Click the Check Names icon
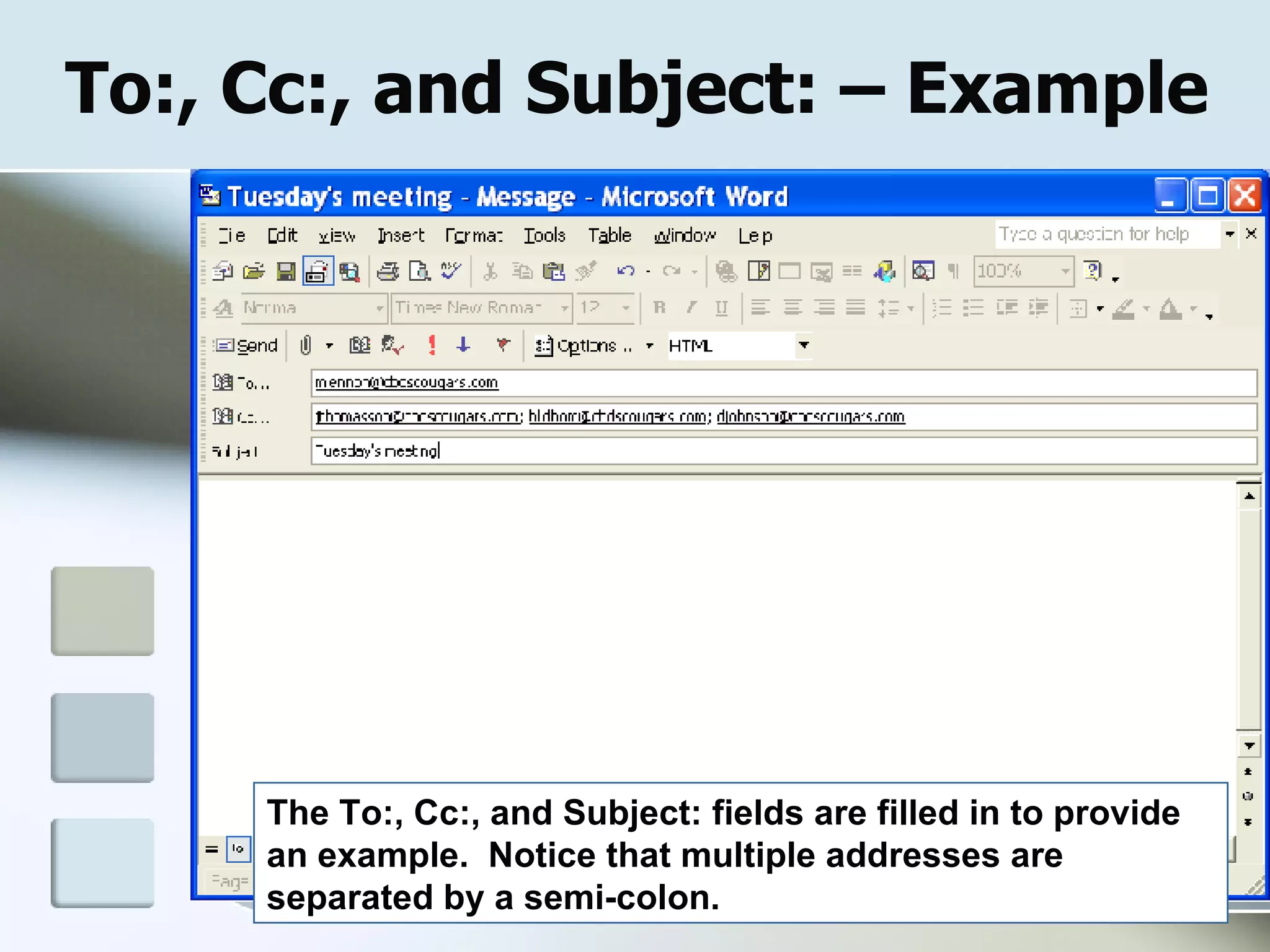This screenshot has height=952, width=1270. pos(393,345)
